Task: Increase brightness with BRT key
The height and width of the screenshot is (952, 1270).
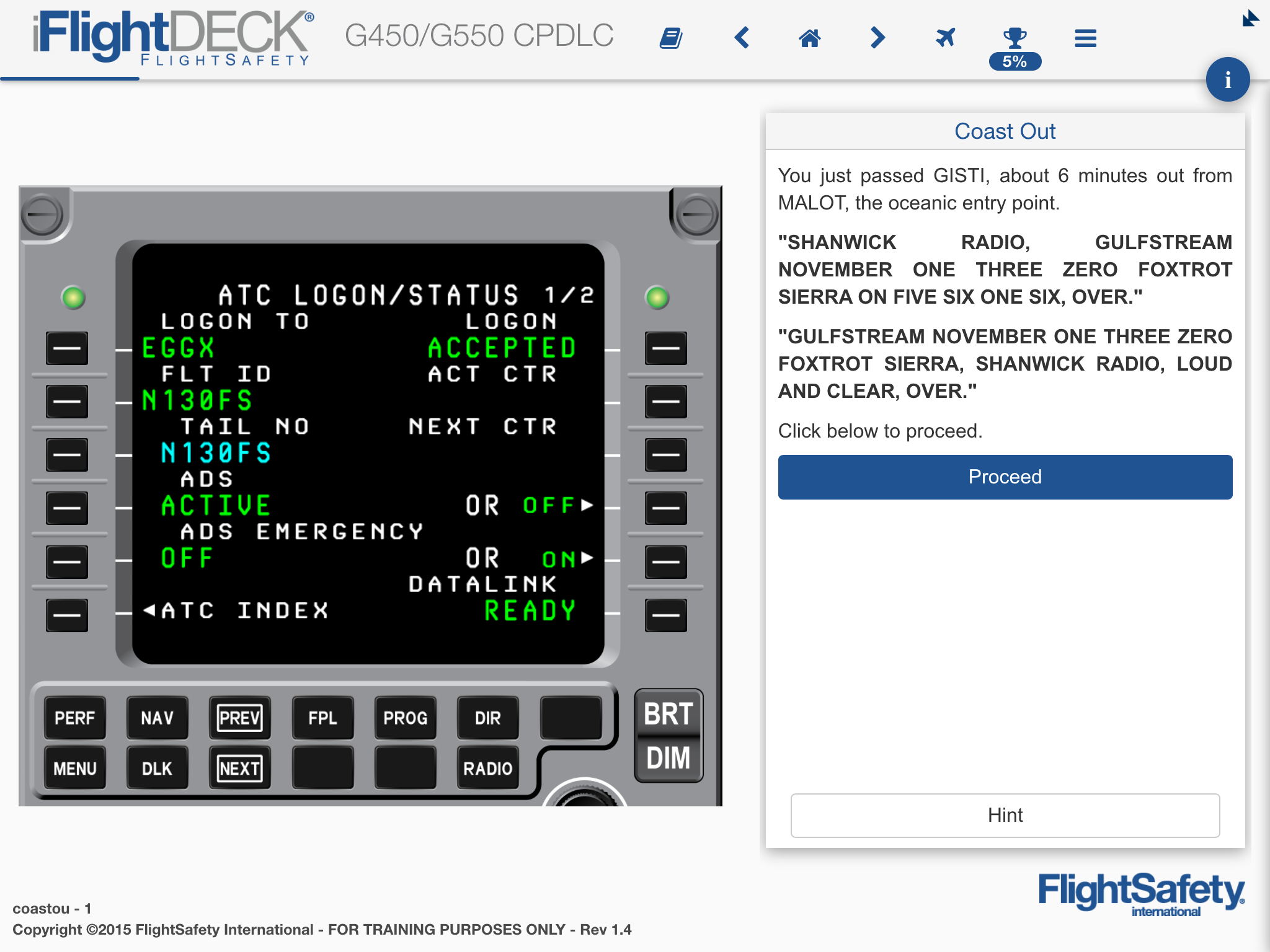Action: pos(668,713)
